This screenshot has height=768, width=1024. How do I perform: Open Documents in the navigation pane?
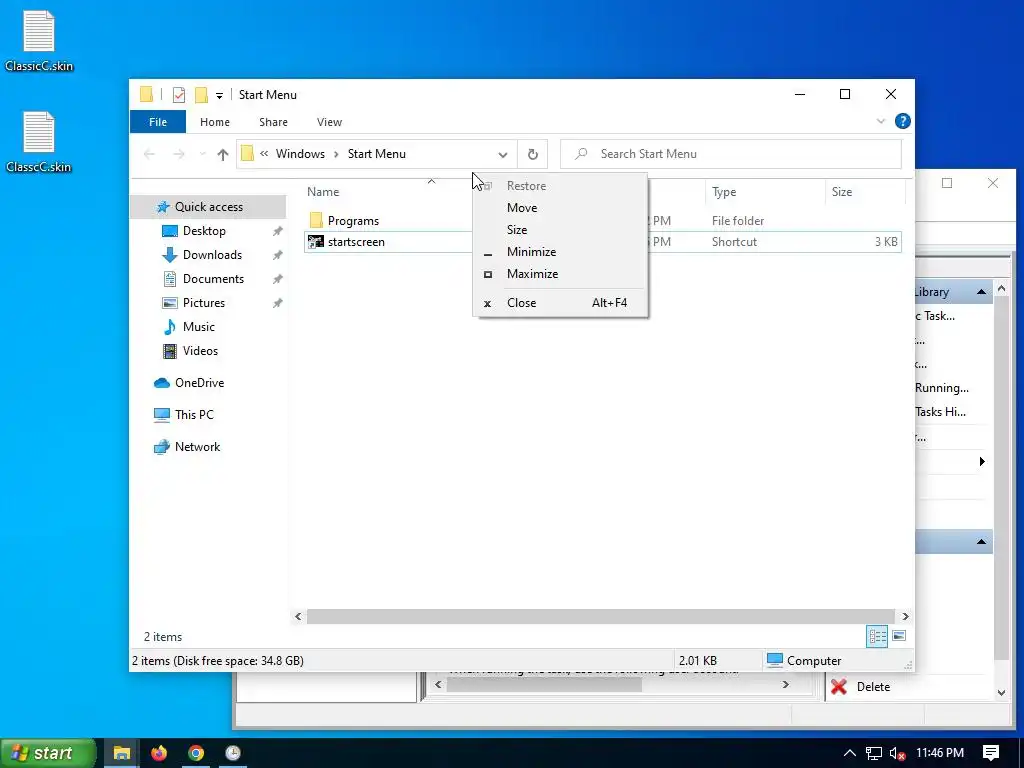coord(213,279)
